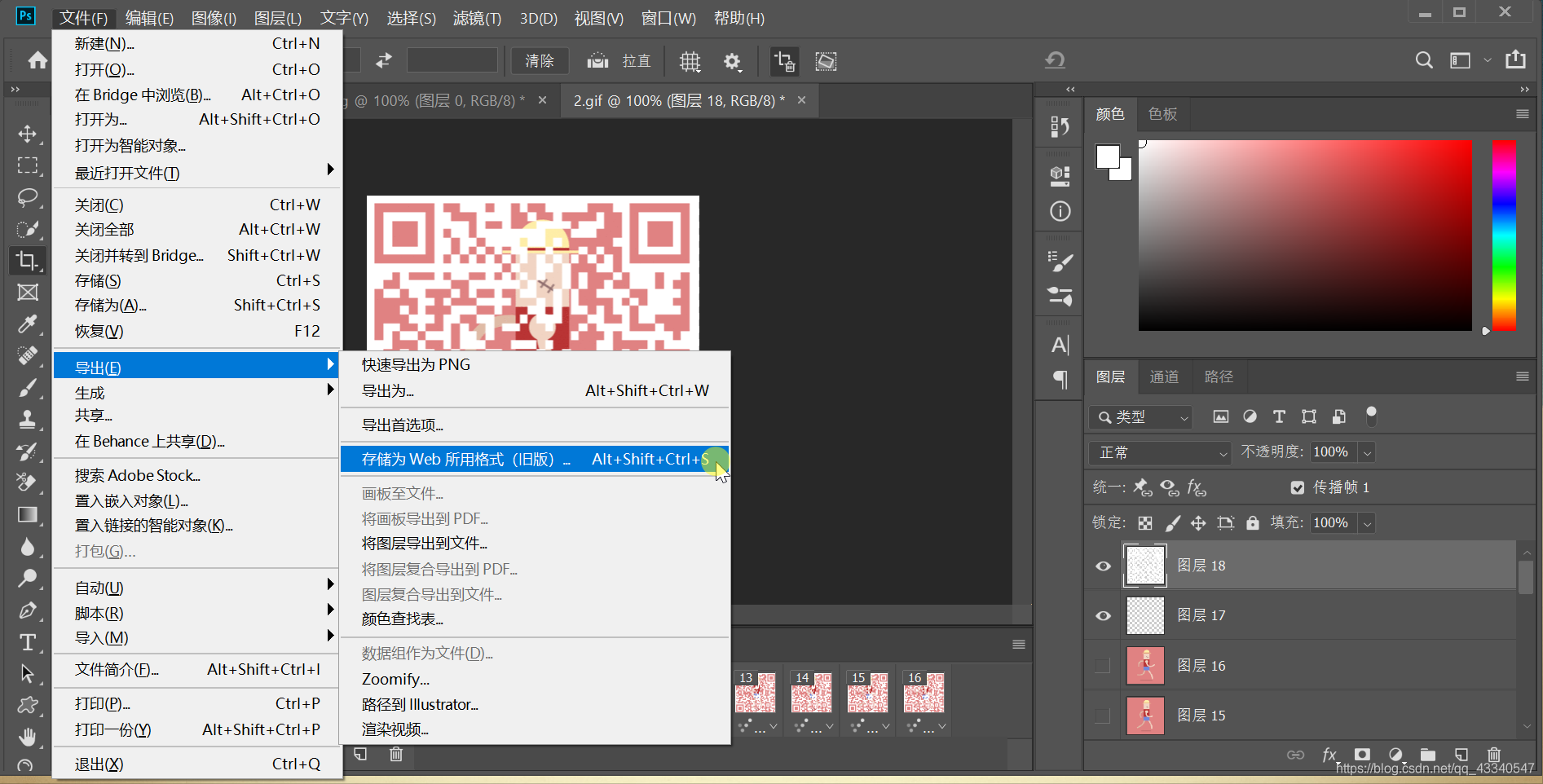Toggle lock all padlock icon

1253,523
